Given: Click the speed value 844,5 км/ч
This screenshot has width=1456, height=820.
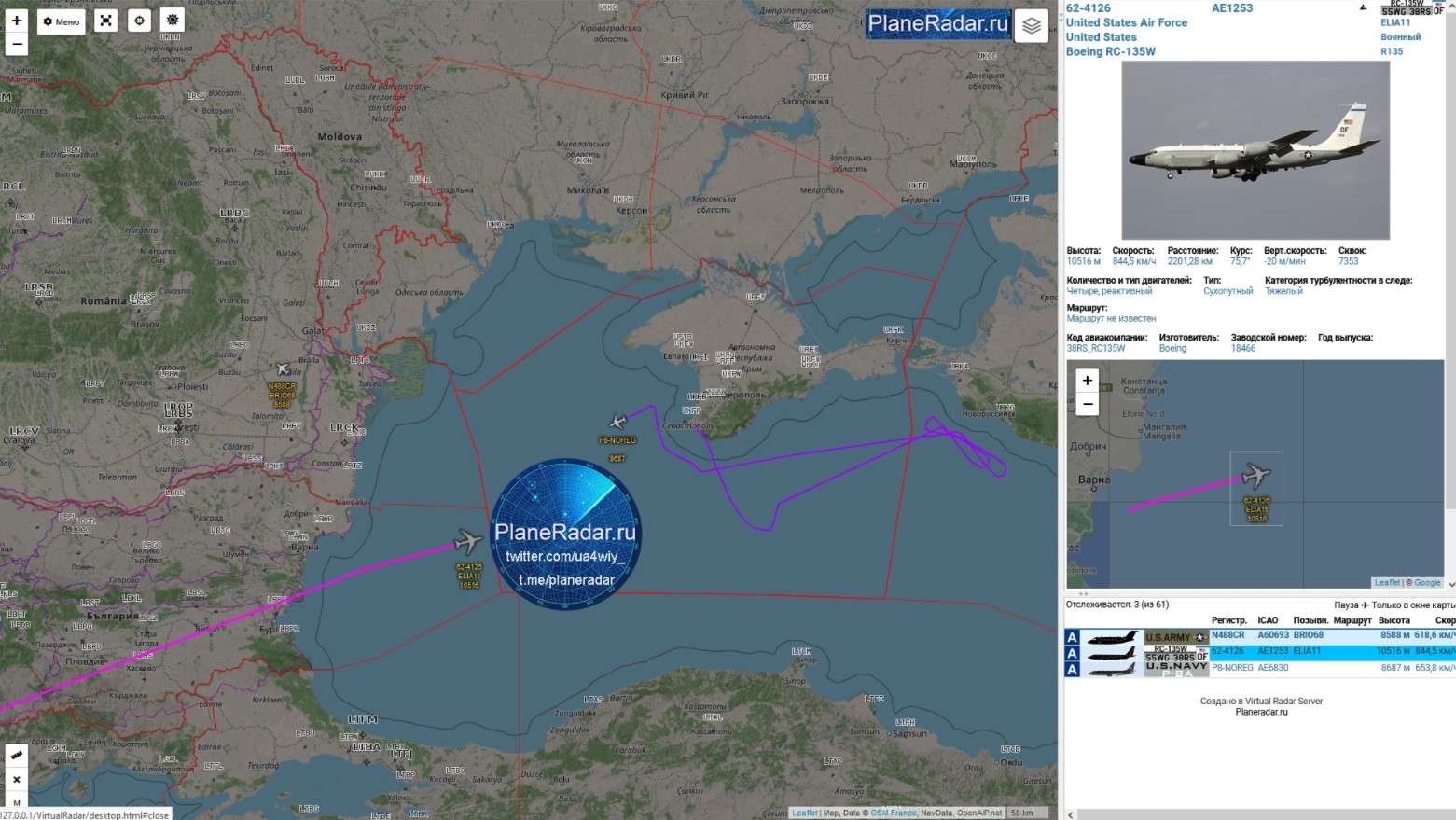Looking at the screenshot, I should click(1134, 261).
